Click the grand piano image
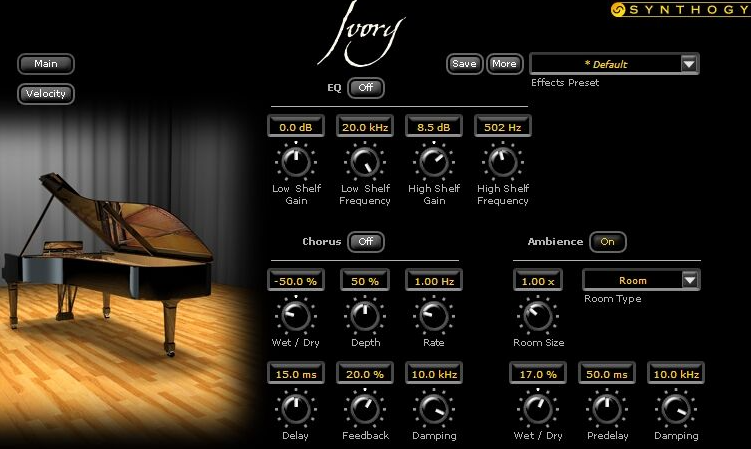Screen dimensions: 751x449 pos(108,264)
